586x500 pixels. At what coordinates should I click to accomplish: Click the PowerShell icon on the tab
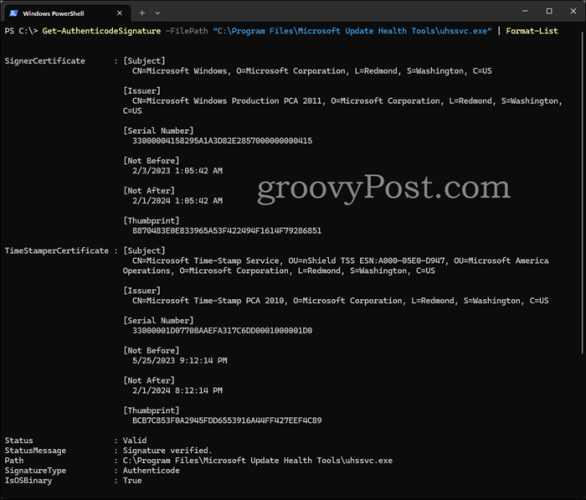[x=14, y=13]
